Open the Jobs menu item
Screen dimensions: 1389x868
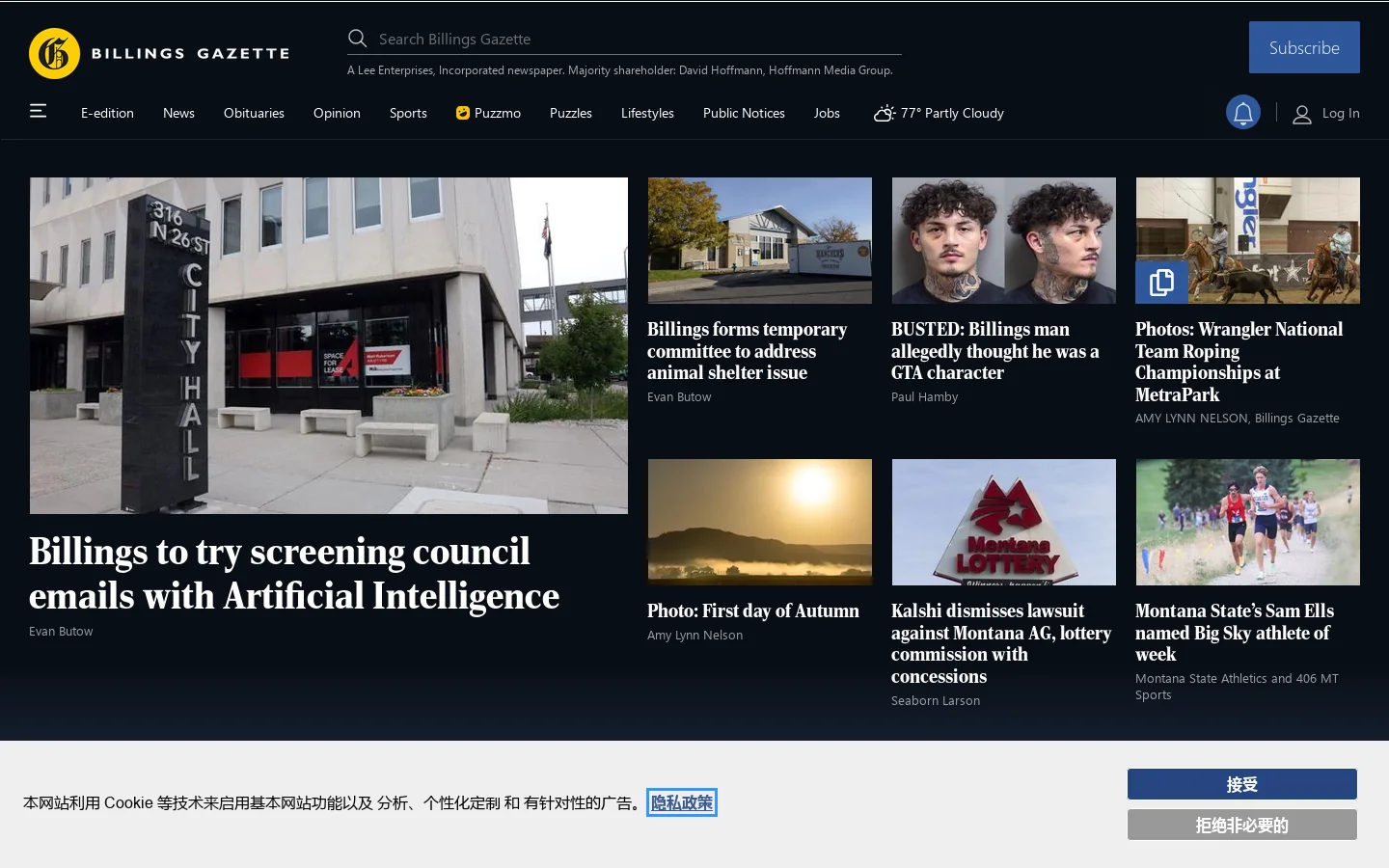[x=827, y=113]
